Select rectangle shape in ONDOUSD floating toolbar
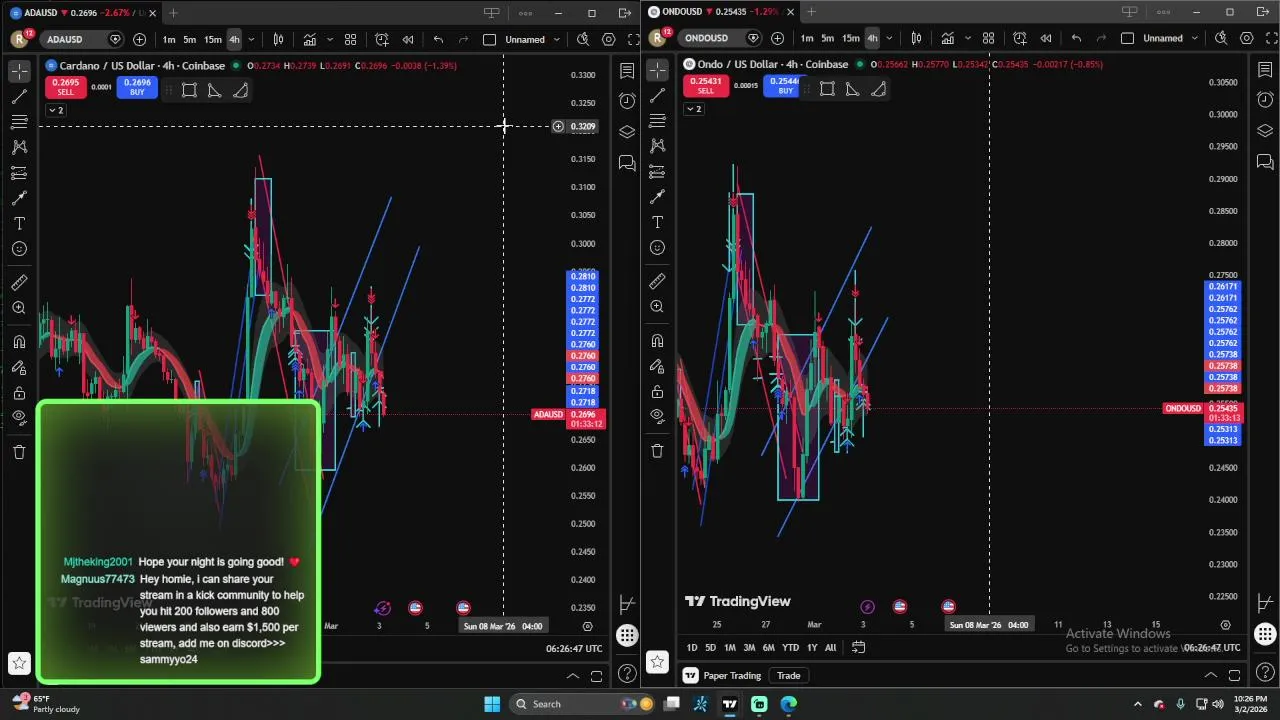Screen dimensions: 1280x720 [827, 89]
